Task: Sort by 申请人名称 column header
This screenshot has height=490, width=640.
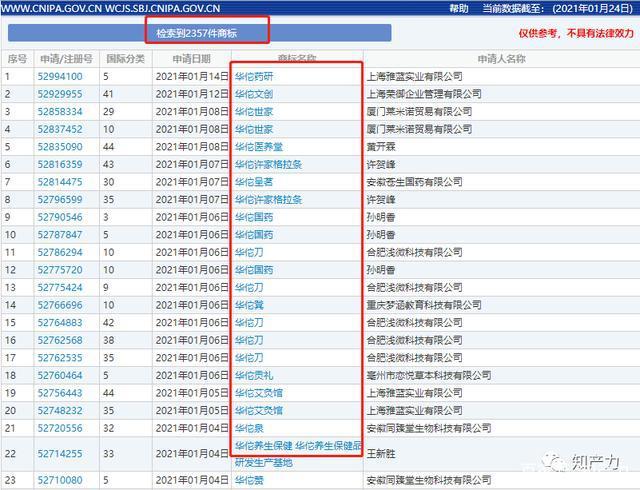Action: [x=502, y=59]
